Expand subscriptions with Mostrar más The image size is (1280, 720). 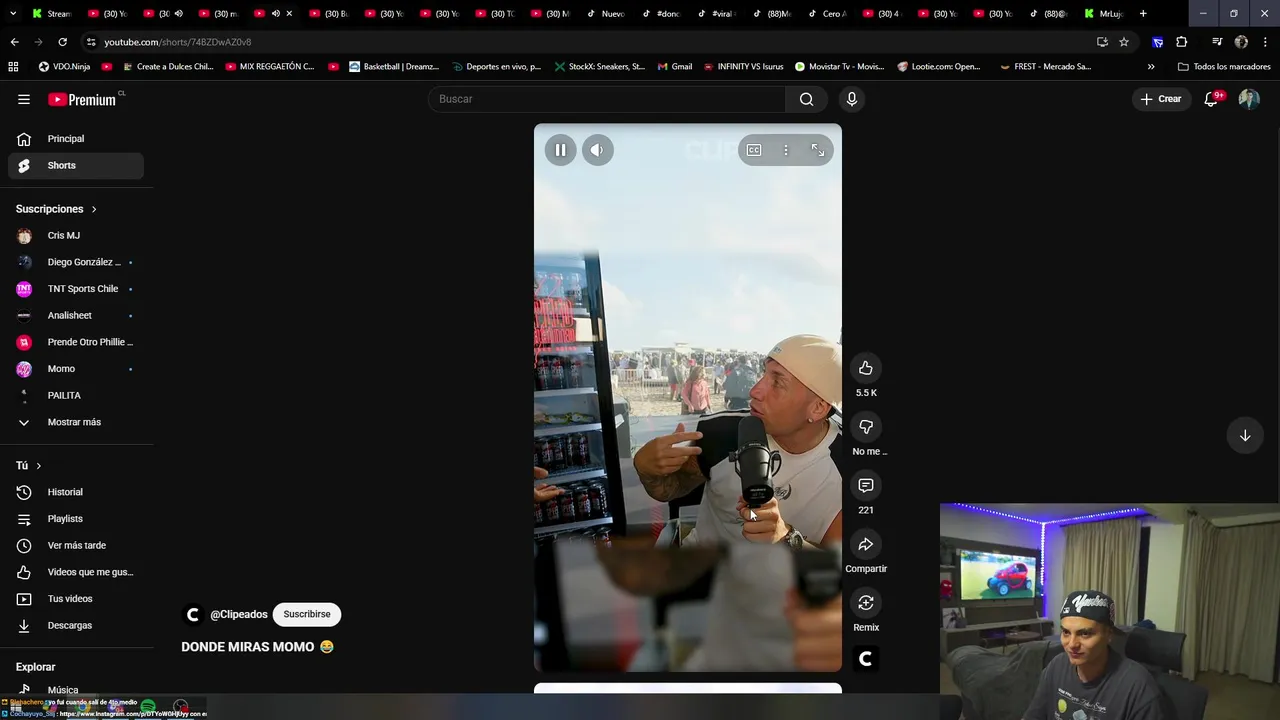(x=76, y=422)
